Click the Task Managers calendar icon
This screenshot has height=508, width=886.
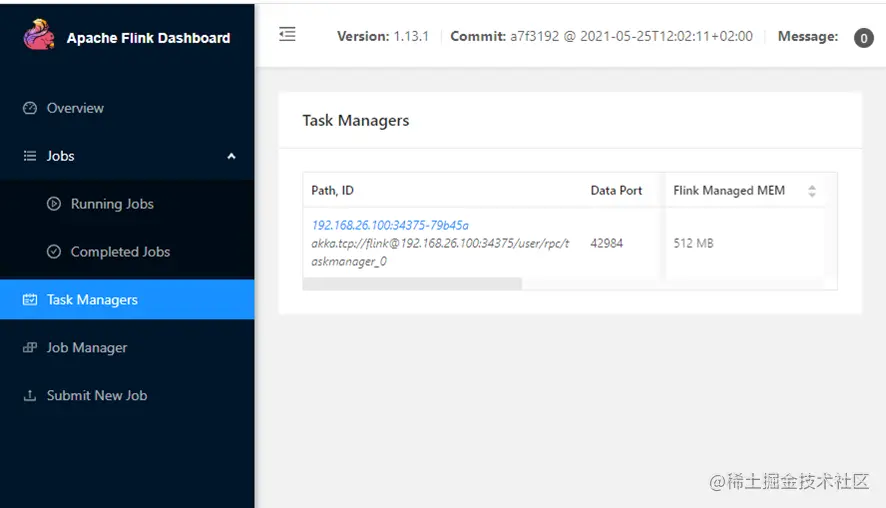click(30, 299)
